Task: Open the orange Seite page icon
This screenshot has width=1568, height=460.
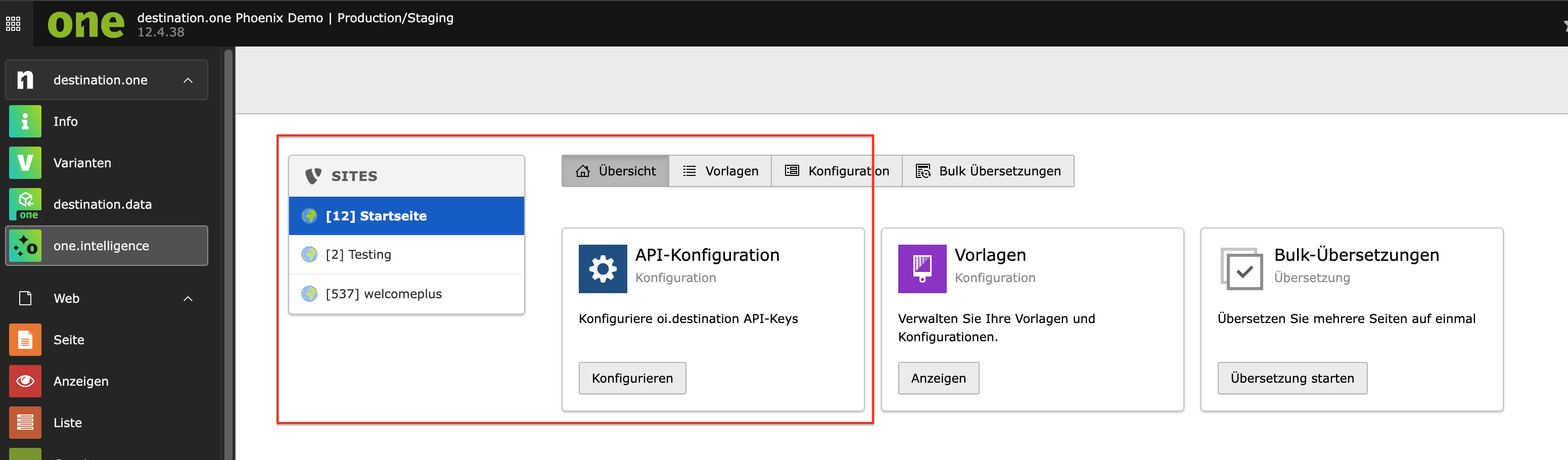Action: pos(25,340)
